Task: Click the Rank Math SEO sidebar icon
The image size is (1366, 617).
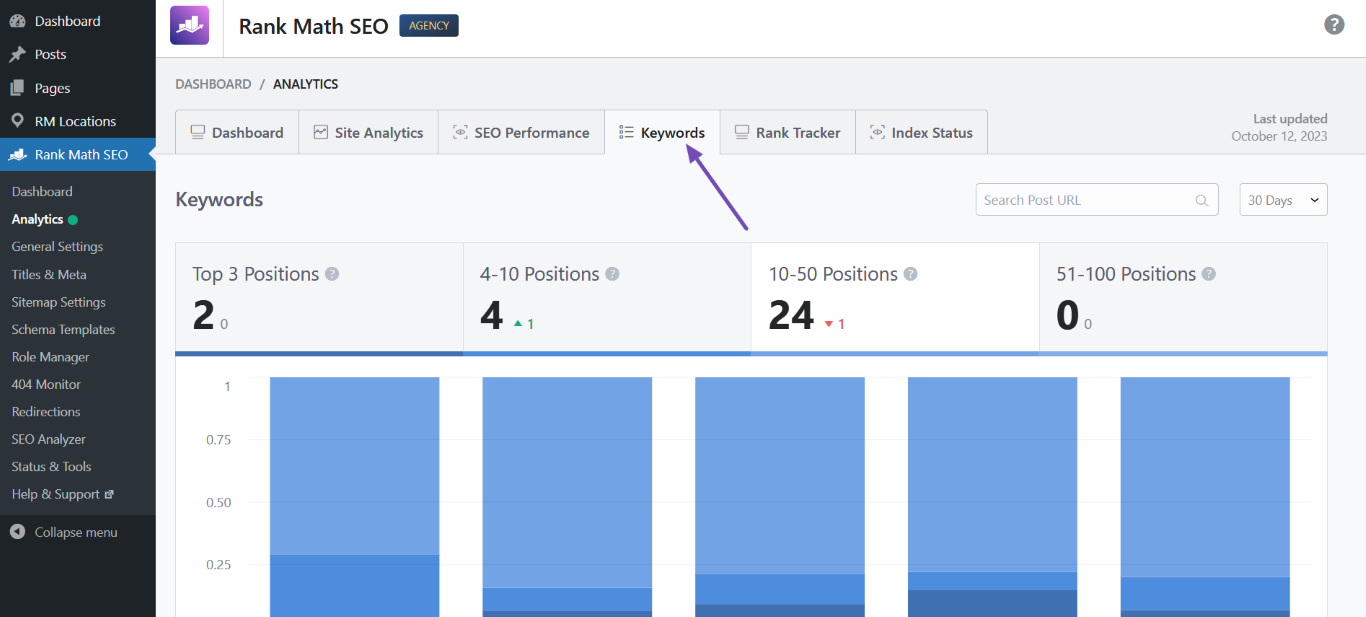Action: click(x=17, y=155)
